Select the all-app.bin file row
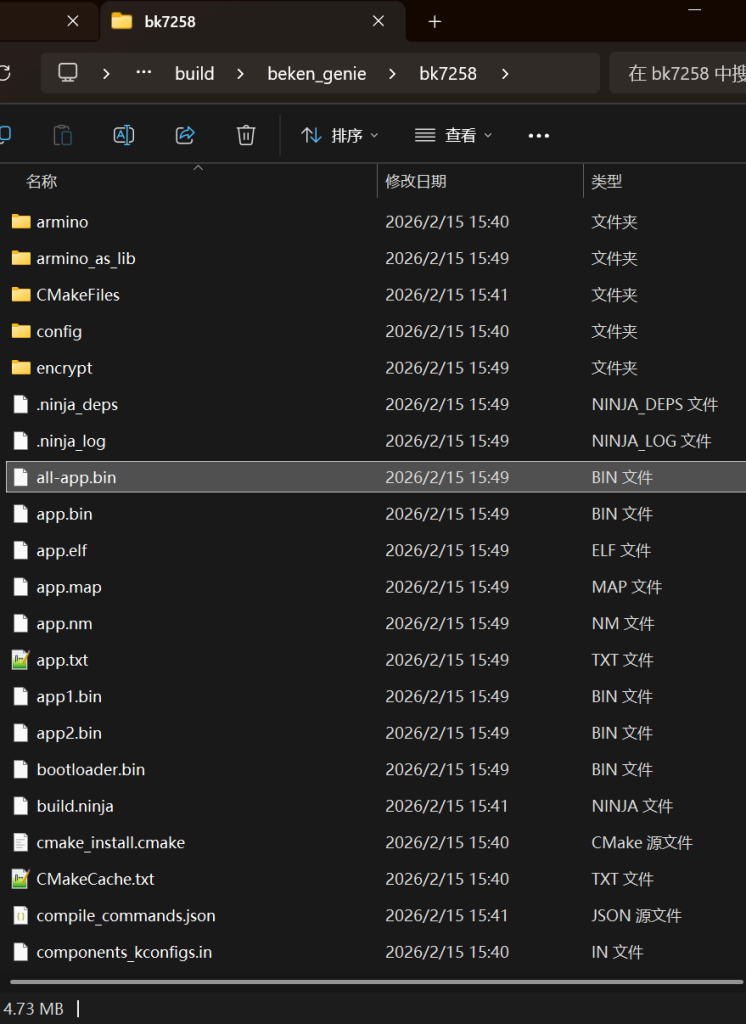 click(x=376, y=477)
